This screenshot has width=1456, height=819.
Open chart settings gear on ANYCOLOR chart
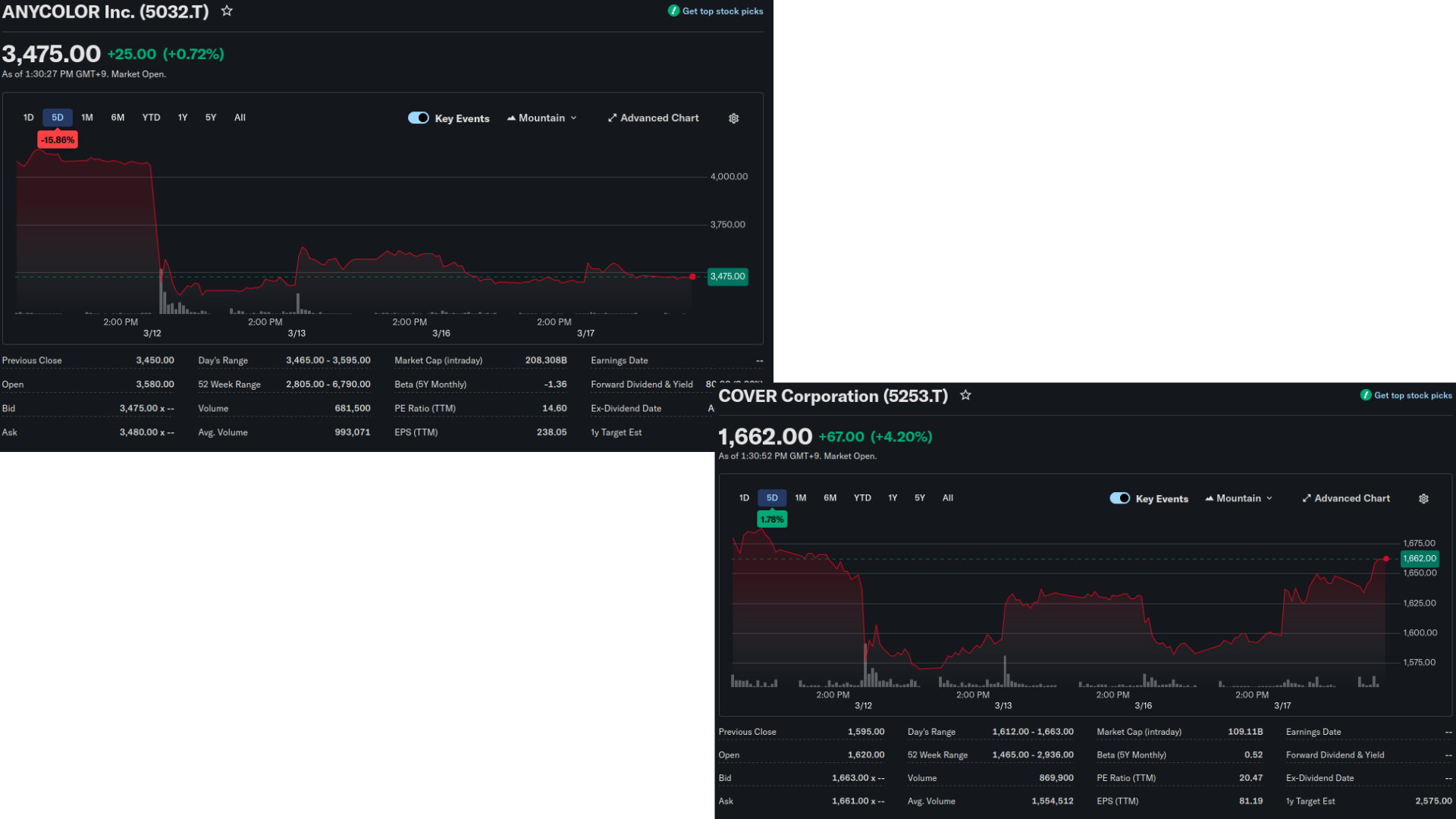[x=733, y=118]
